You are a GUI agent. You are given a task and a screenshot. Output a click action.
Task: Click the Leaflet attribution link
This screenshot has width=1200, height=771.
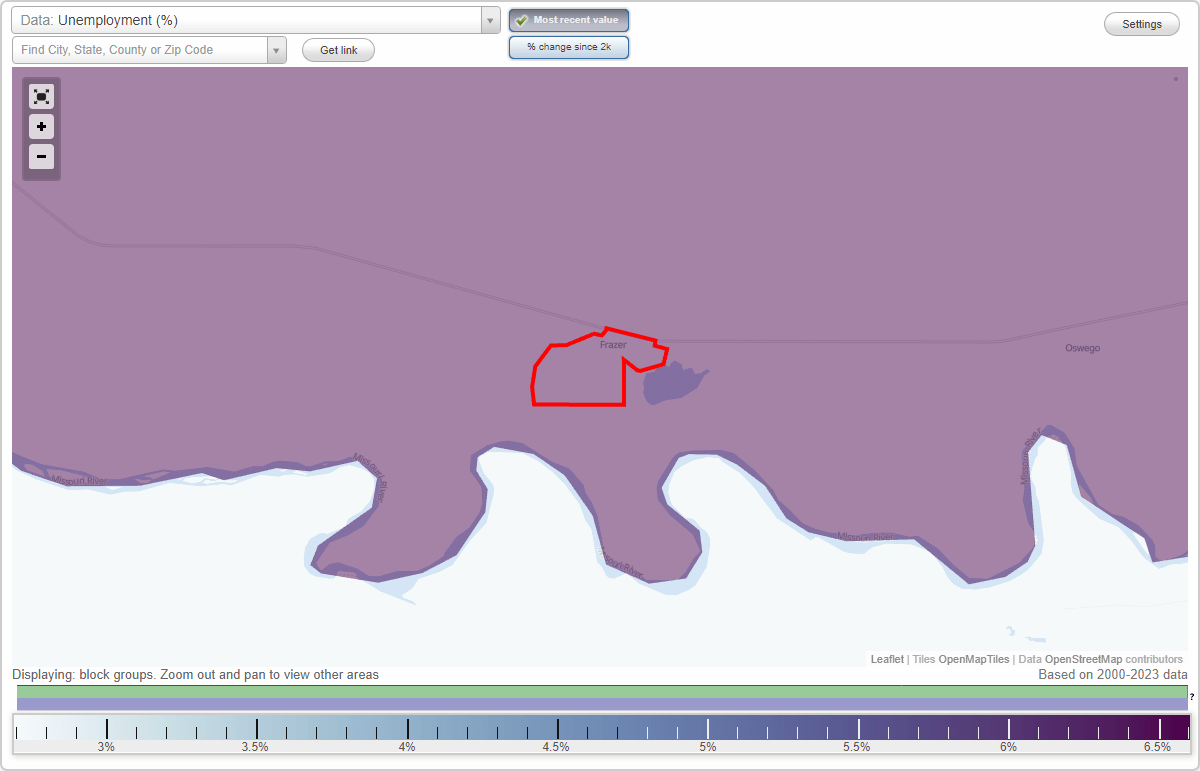pos(887,659)
